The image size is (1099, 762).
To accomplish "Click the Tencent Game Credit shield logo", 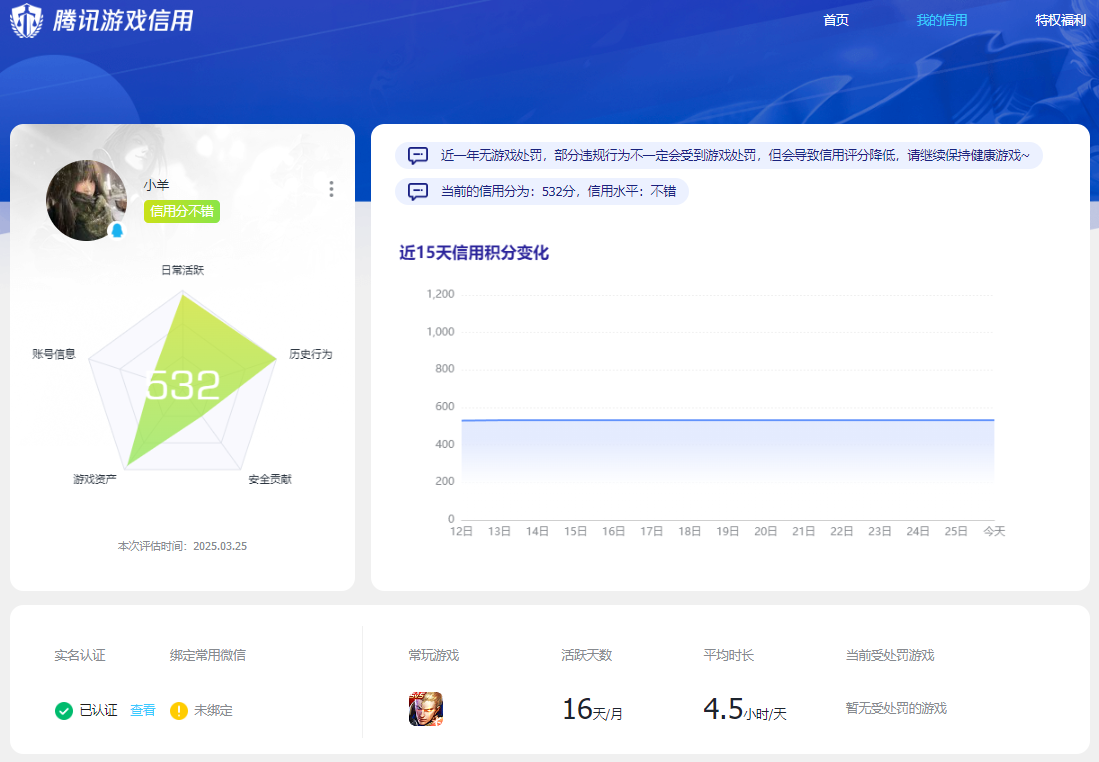I will (x=27, y=20).
